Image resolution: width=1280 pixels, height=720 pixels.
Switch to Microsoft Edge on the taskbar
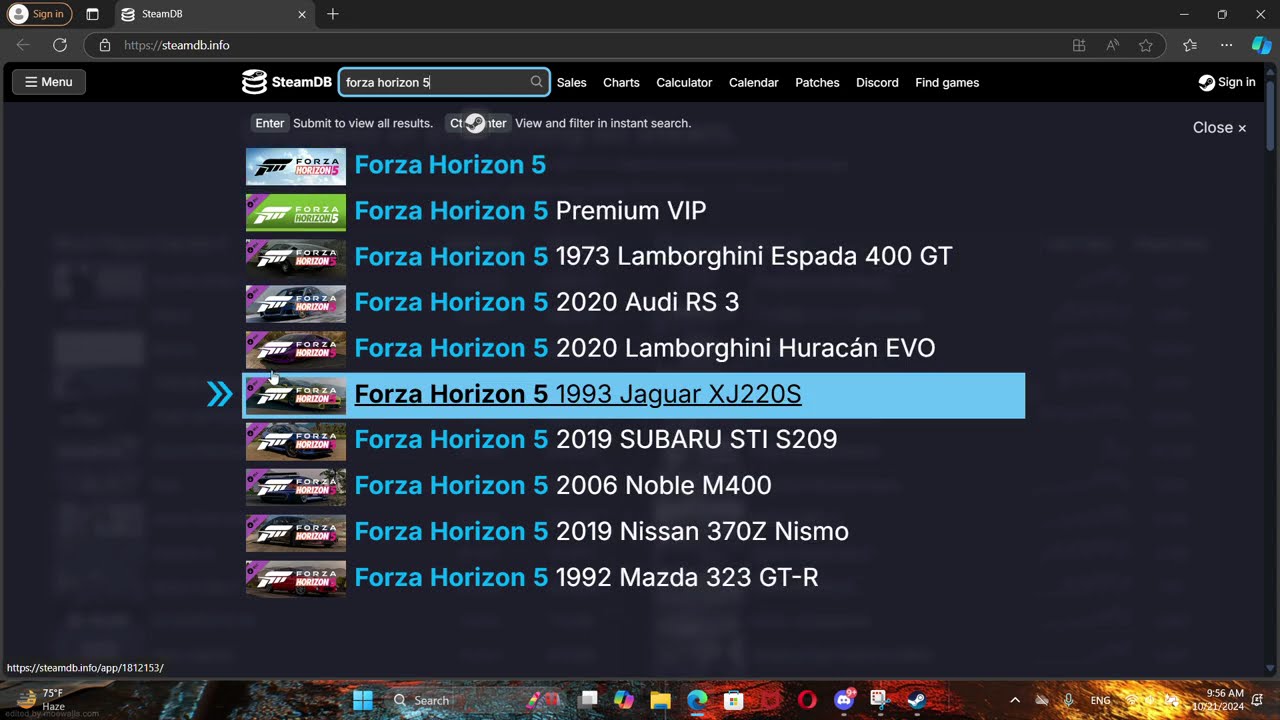tap(697, 700)
